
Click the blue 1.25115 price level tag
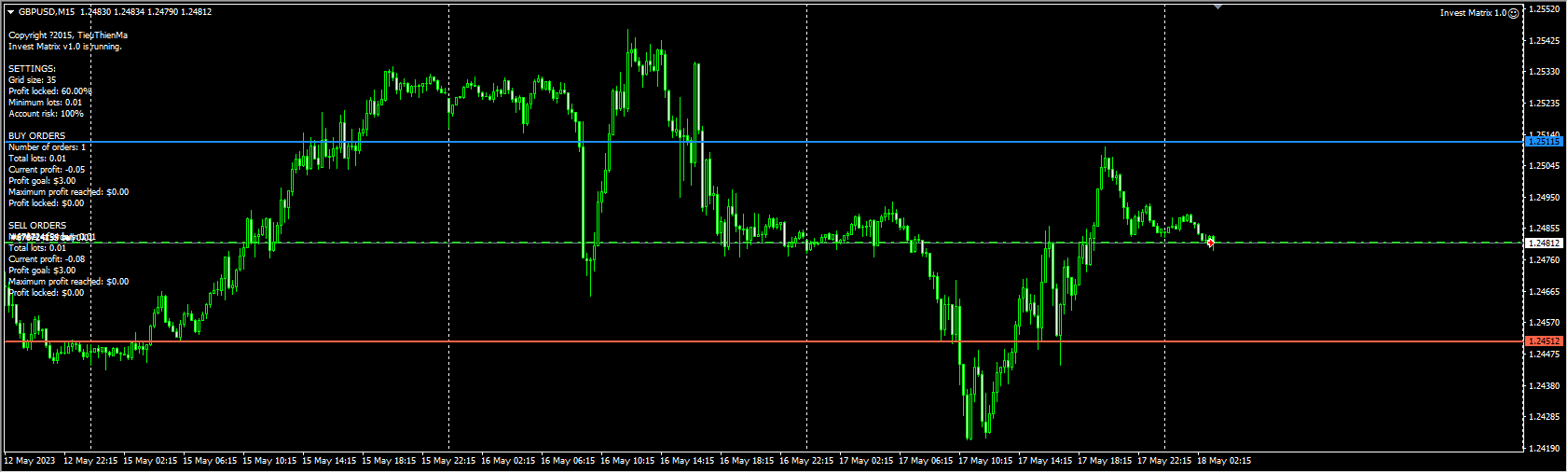[1544, 142]
